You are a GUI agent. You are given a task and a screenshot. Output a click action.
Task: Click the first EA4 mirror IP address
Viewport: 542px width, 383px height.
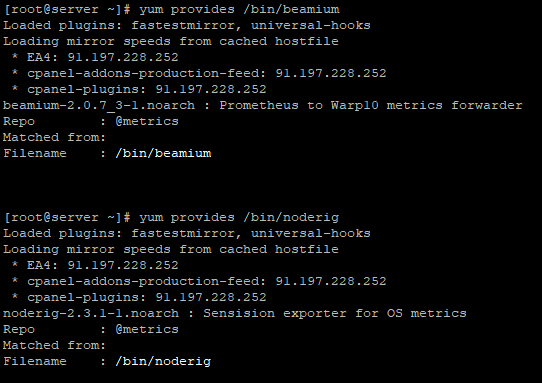123,57
